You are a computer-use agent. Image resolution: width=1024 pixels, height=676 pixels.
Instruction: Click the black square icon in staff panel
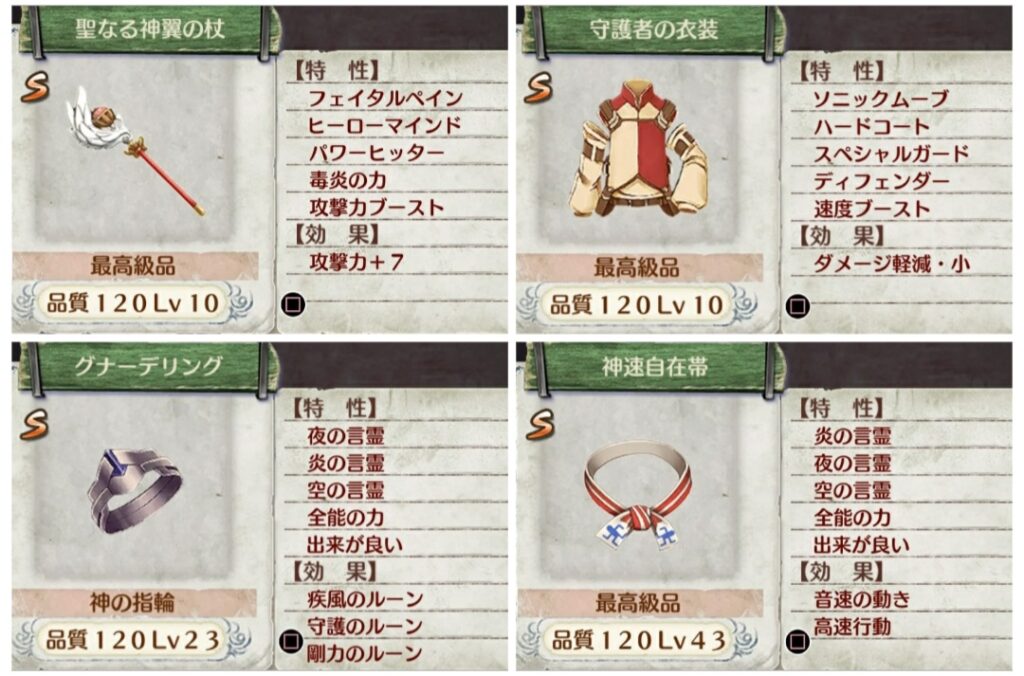pyautogui.click(x=293, y=304)
